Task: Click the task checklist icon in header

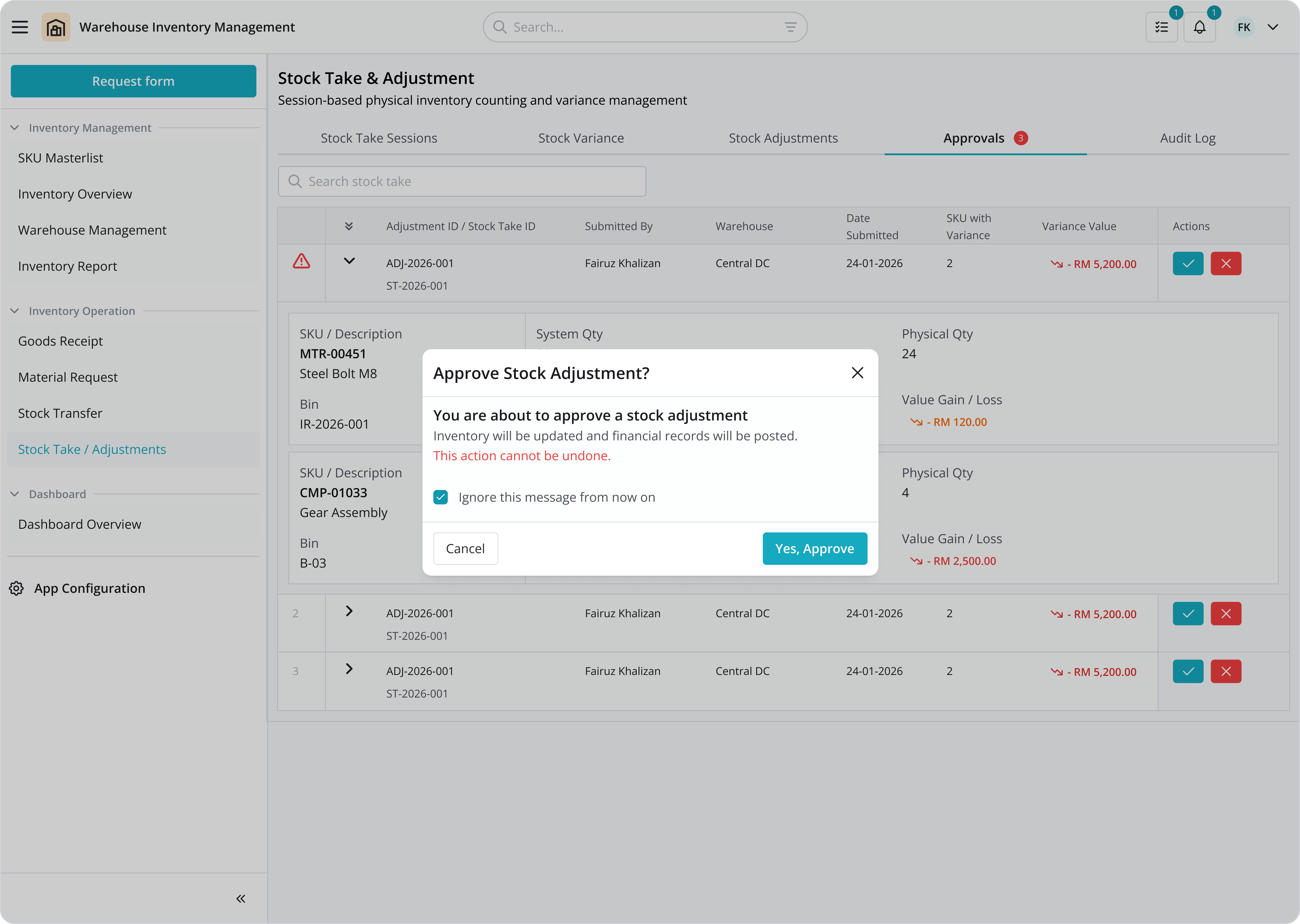Action: click(1161, 27)
